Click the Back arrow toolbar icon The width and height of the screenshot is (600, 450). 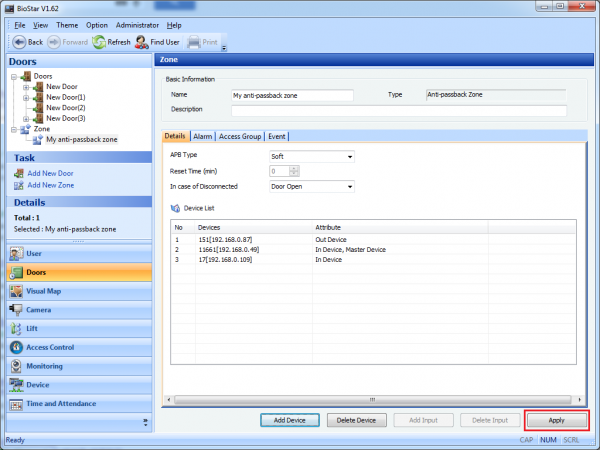coord(18,42)
